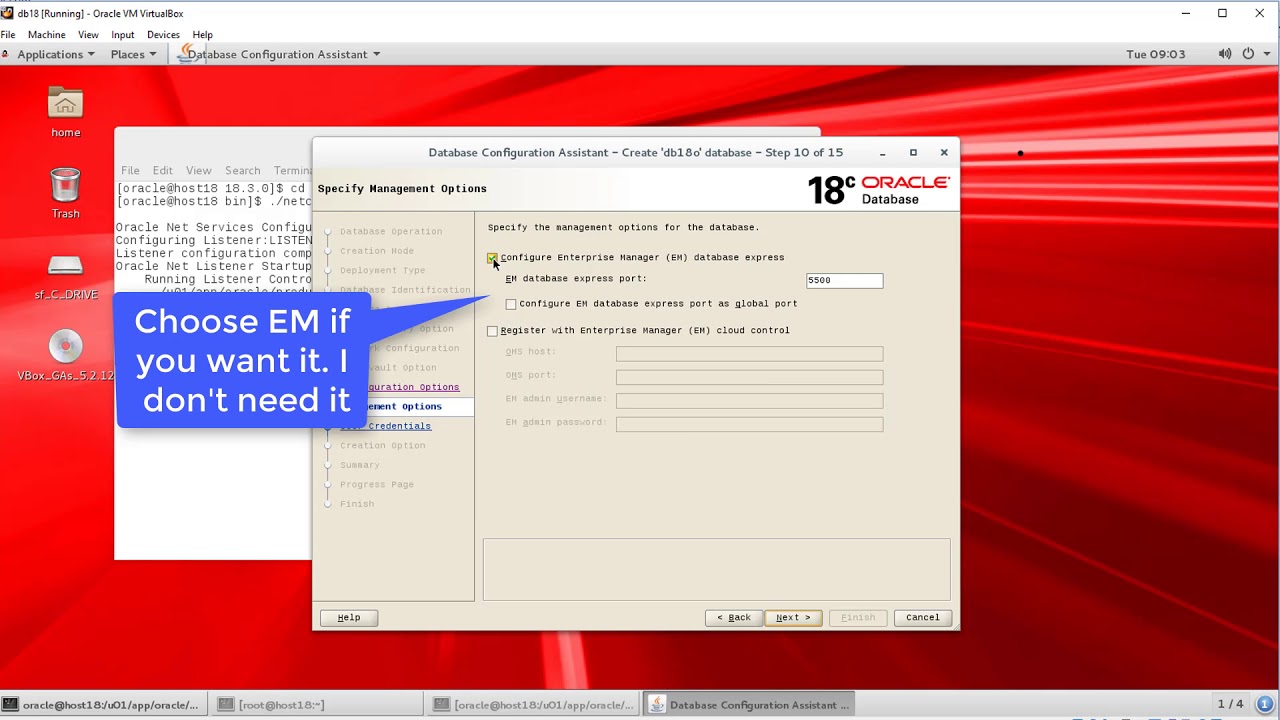
Task: Click the Next button
Action: (794, 618)
